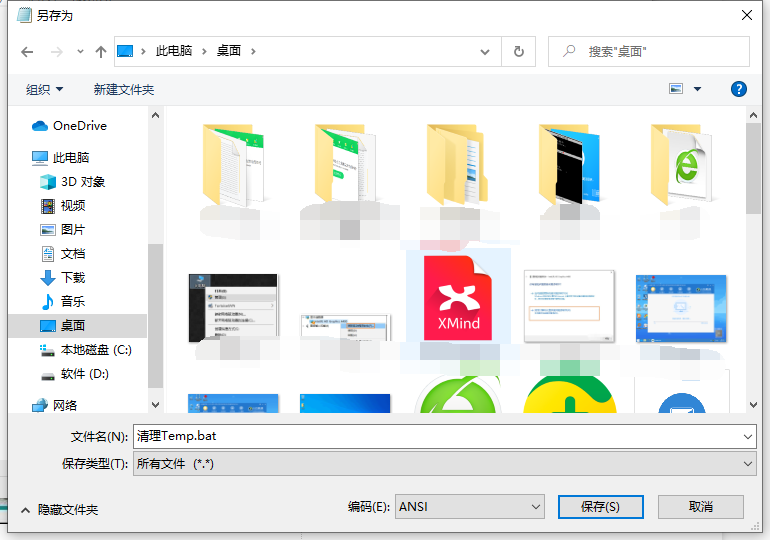This screenshot has width=770, height=540.
Task: Open the 组织 menu
Action: [x=44, y=90]
